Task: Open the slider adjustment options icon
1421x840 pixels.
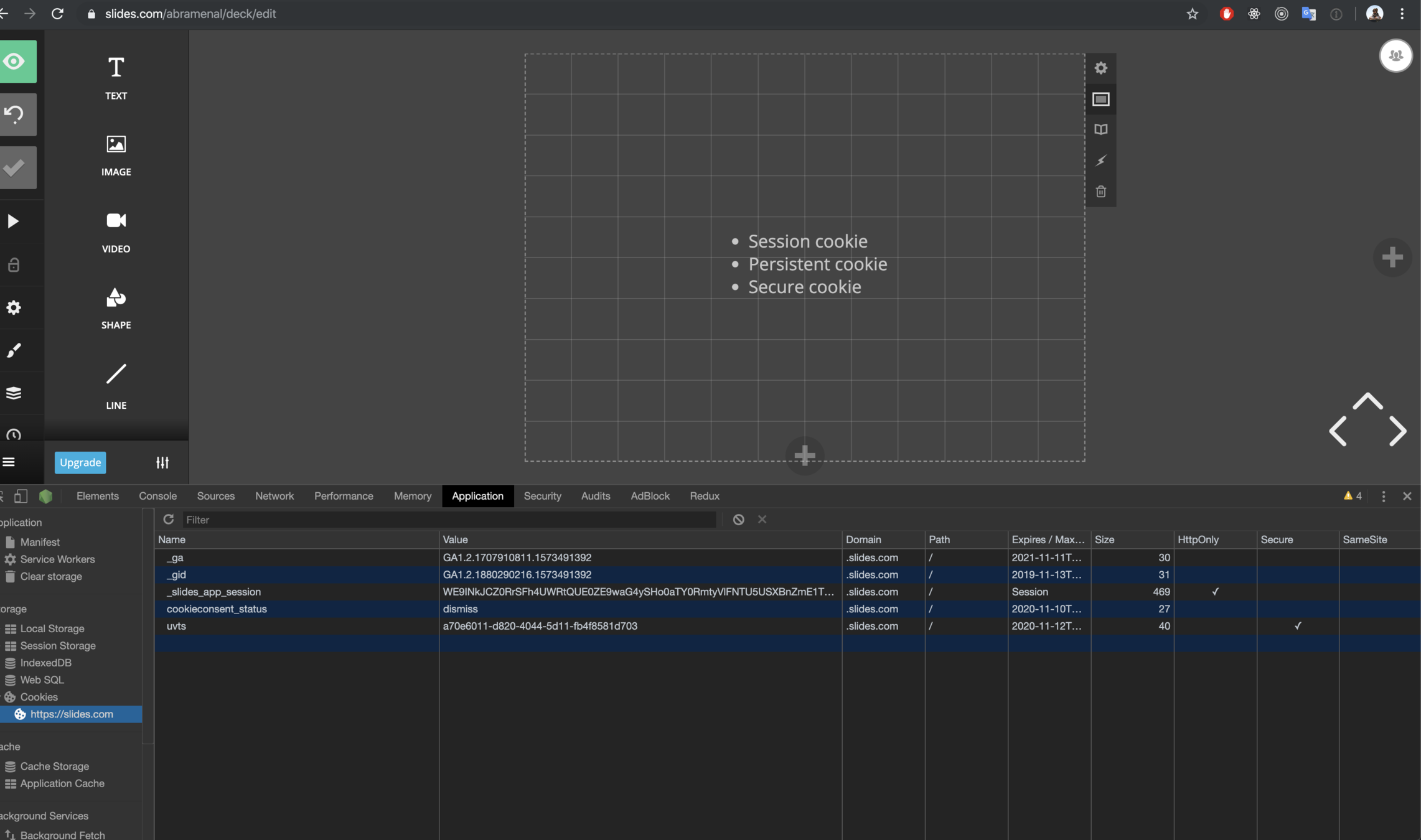Action: tap(162, 462)
